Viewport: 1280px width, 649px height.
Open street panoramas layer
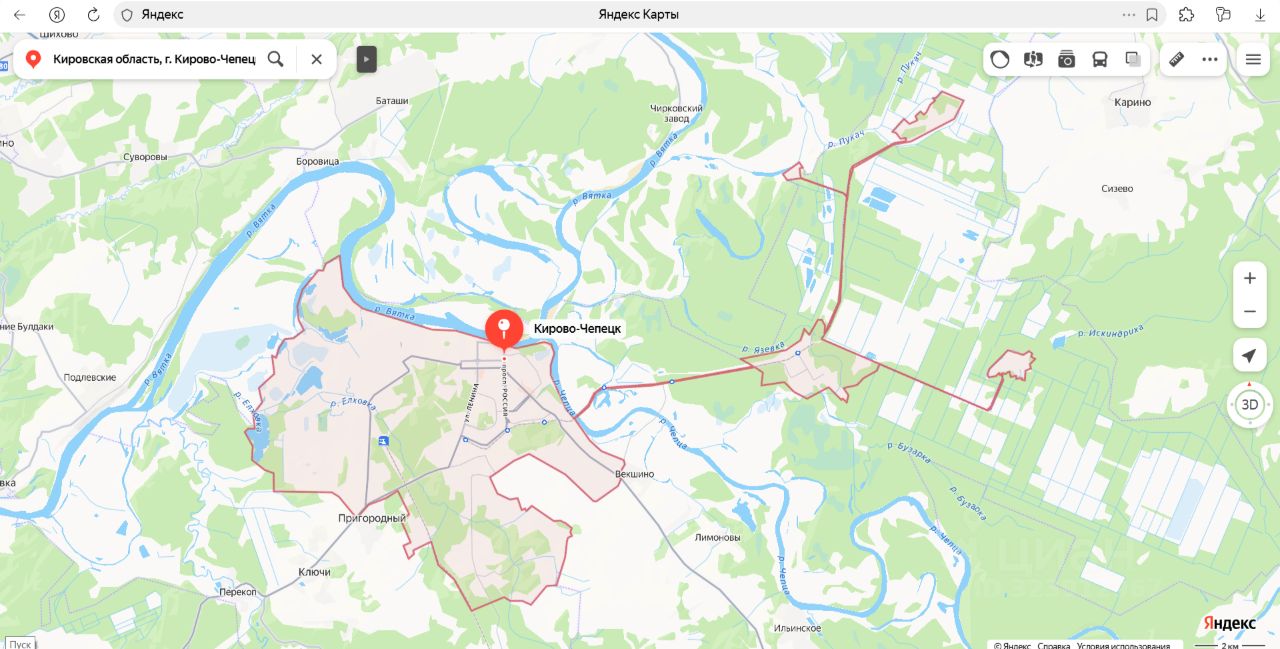click(x=1033, y=59)
